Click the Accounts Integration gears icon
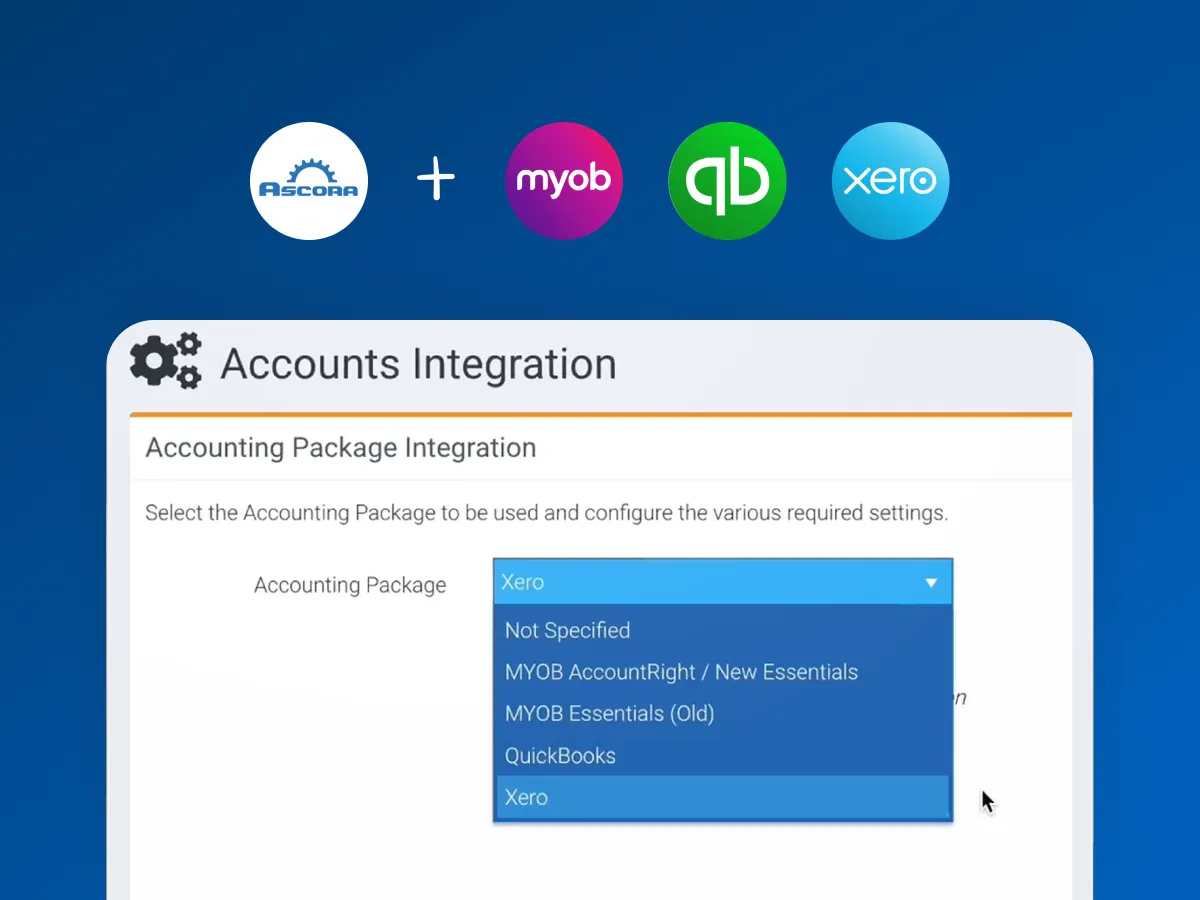This screenshot has height=900, width=1200. tap(166, 361)
